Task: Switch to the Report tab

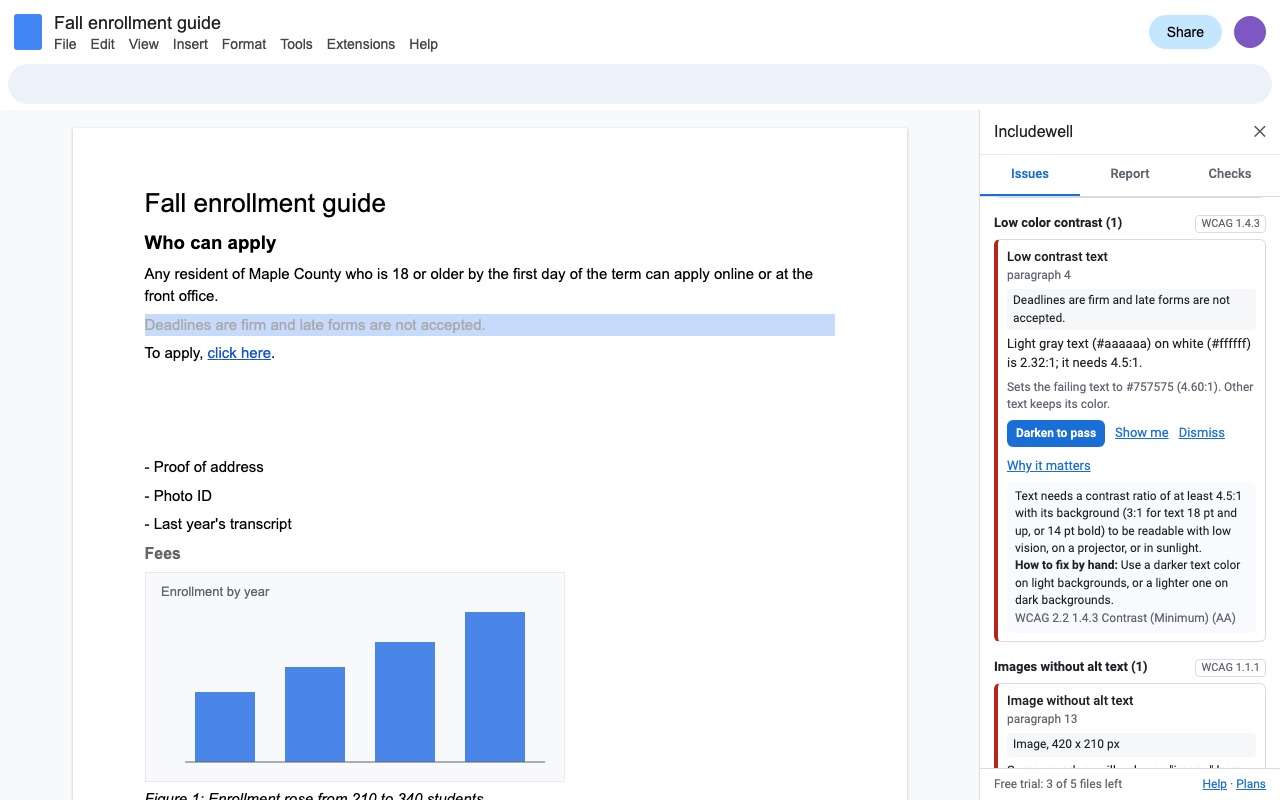Action: 1130,174
